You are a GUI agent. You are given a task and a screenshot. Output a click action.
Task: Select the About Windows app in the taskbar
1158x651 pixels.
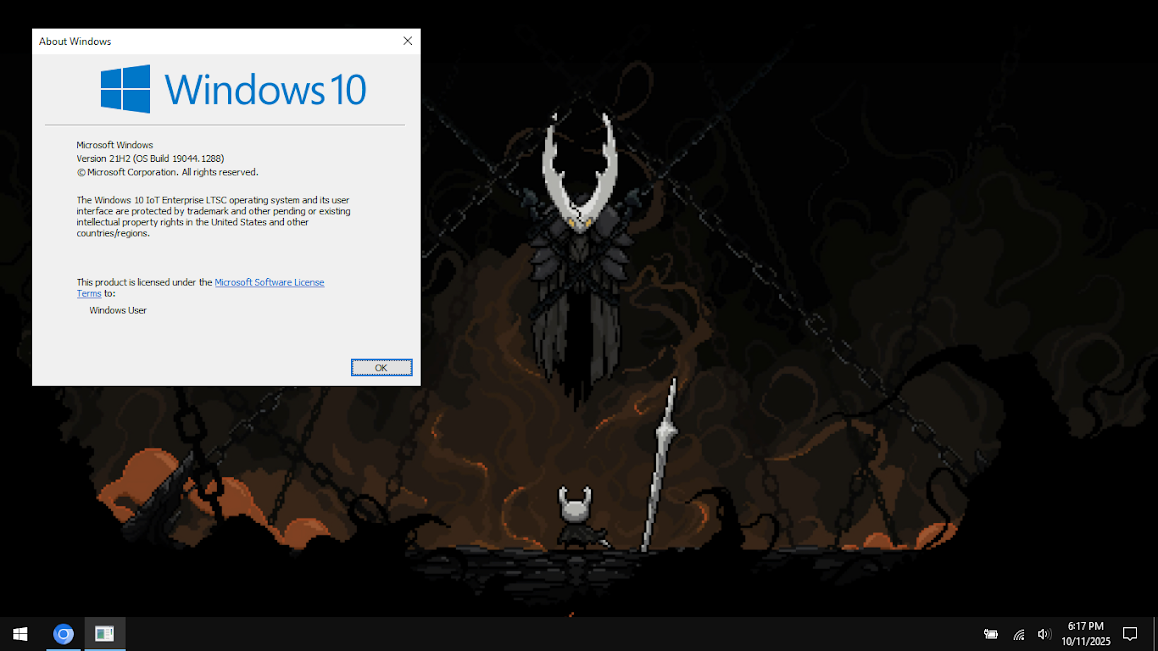click(x=105, y=634)
